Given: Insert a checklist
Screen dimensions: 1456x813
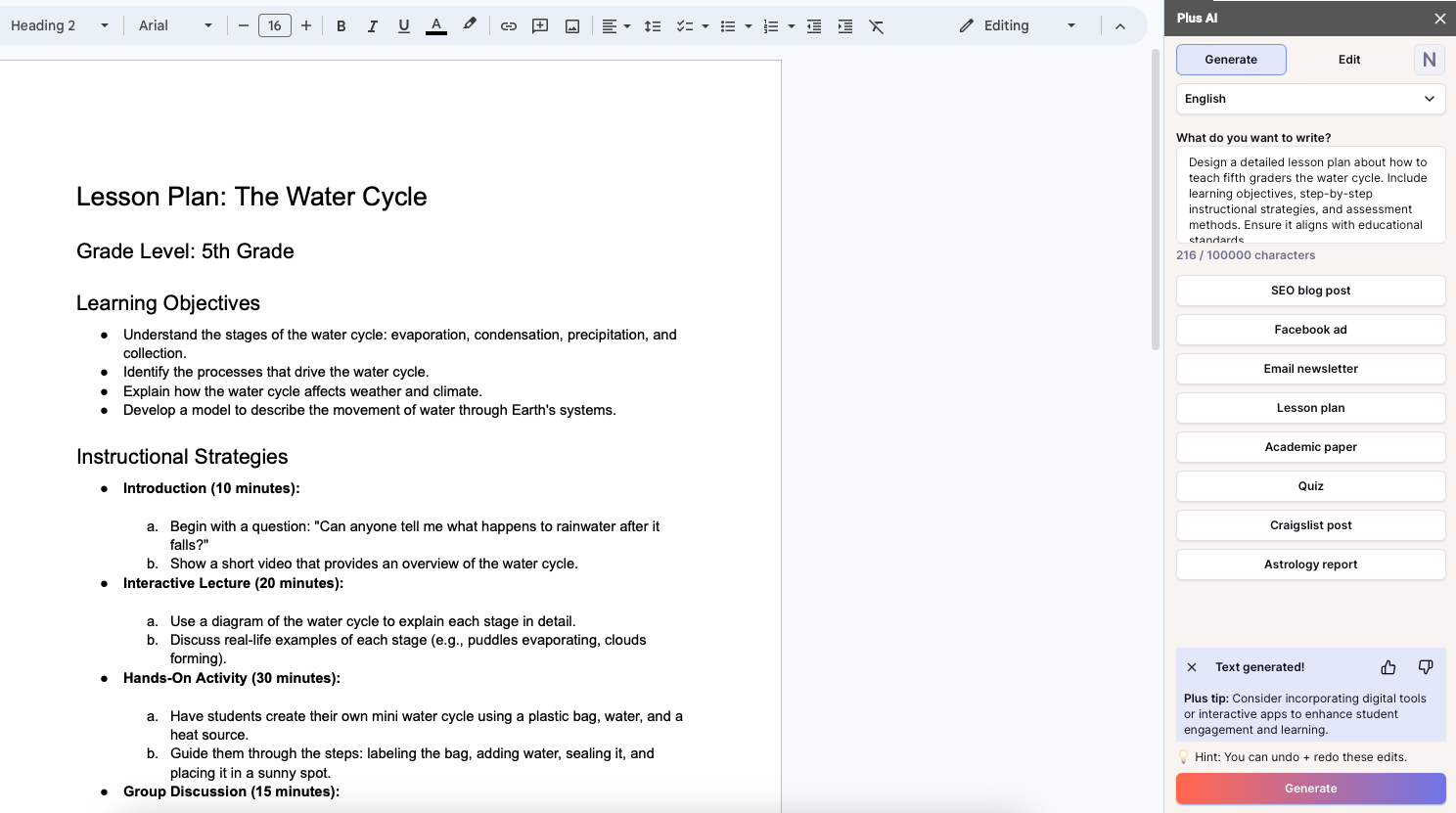Looking at the screenshot, I should click(x=685, y=26).
